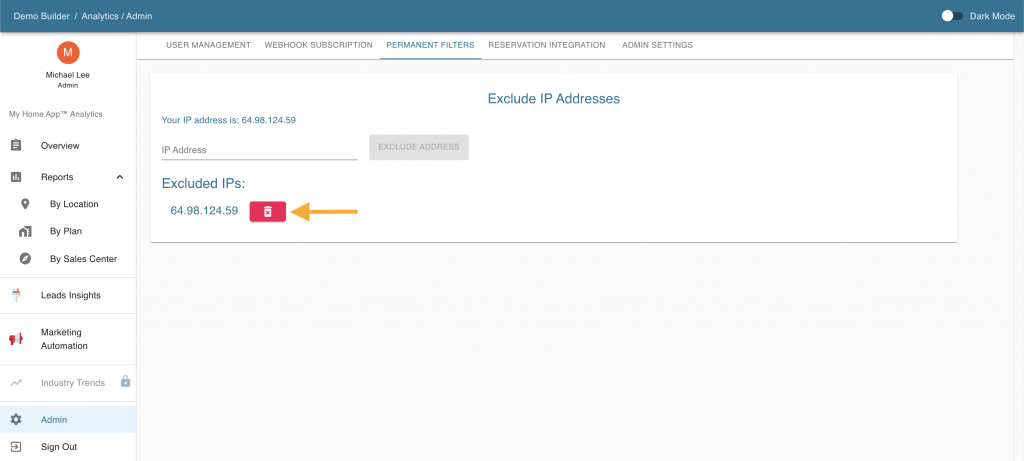1024x461 pixels.
Task: Switch to the Webhook Subscription tab
Action: pos(319,45)
